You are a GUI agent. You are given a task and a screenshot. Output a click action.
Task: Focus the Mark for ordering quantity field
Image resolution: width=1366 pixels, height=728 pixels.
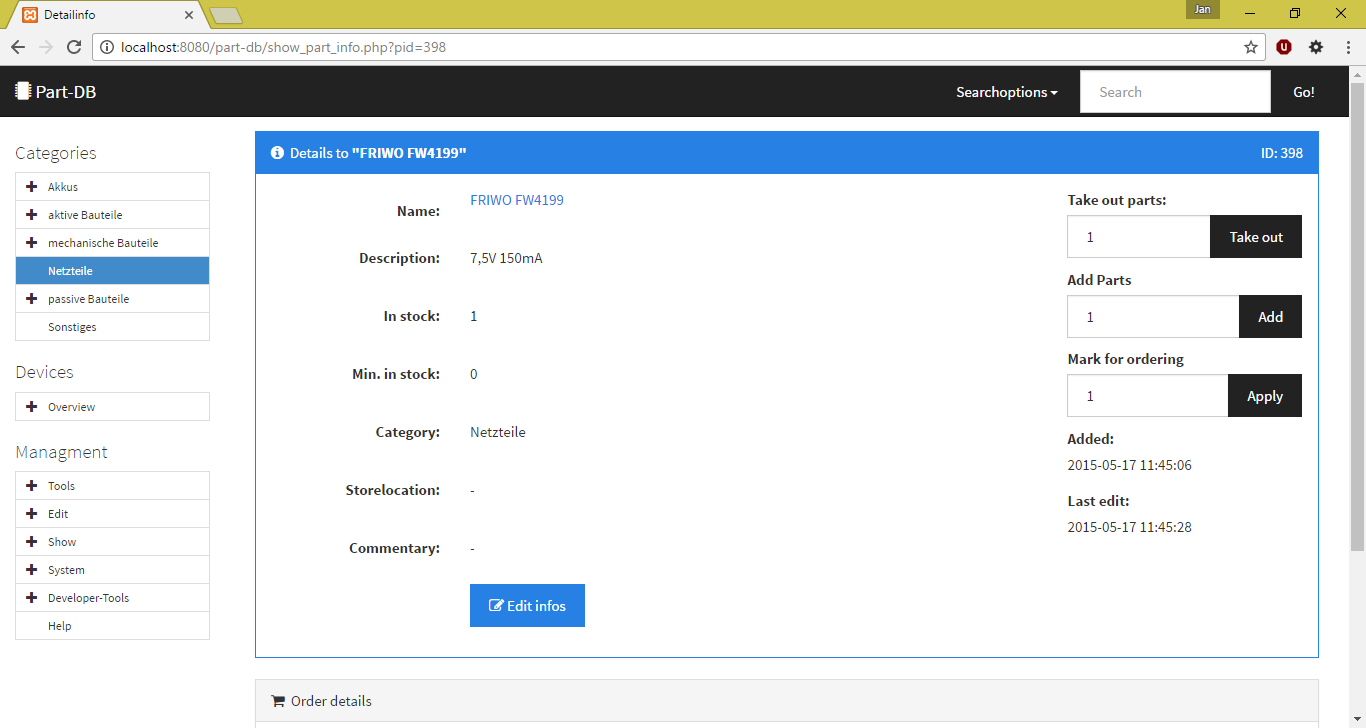point(1148,396)
